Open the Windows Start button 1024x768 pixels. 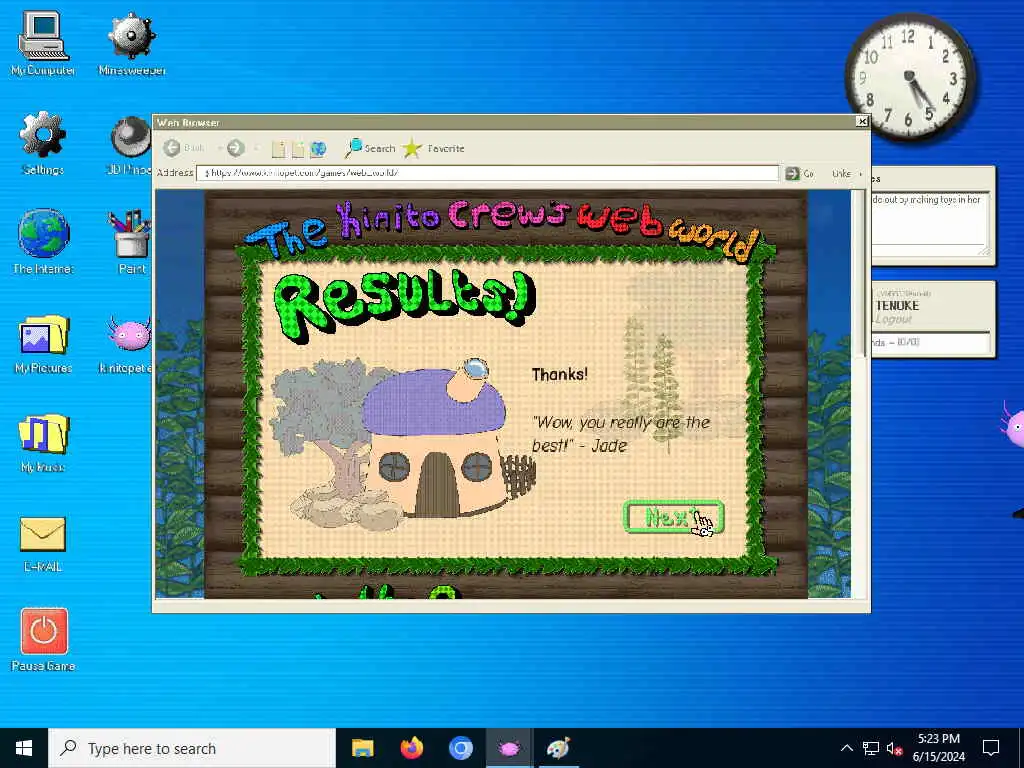click(x=24, y=748)
